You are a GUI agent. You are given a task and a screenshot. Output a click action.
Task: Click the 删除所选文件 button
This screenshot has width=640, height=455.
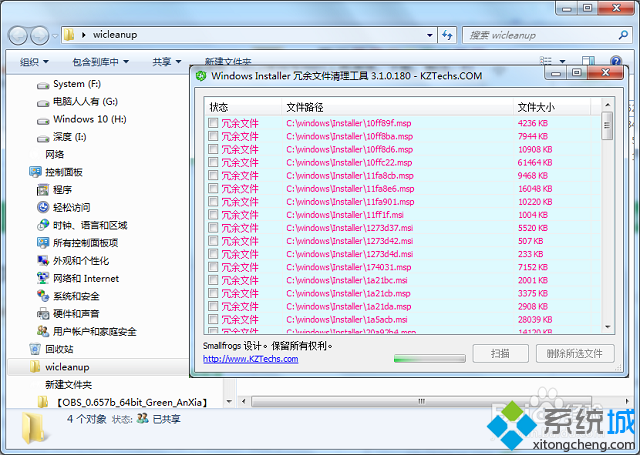[575, 353]
